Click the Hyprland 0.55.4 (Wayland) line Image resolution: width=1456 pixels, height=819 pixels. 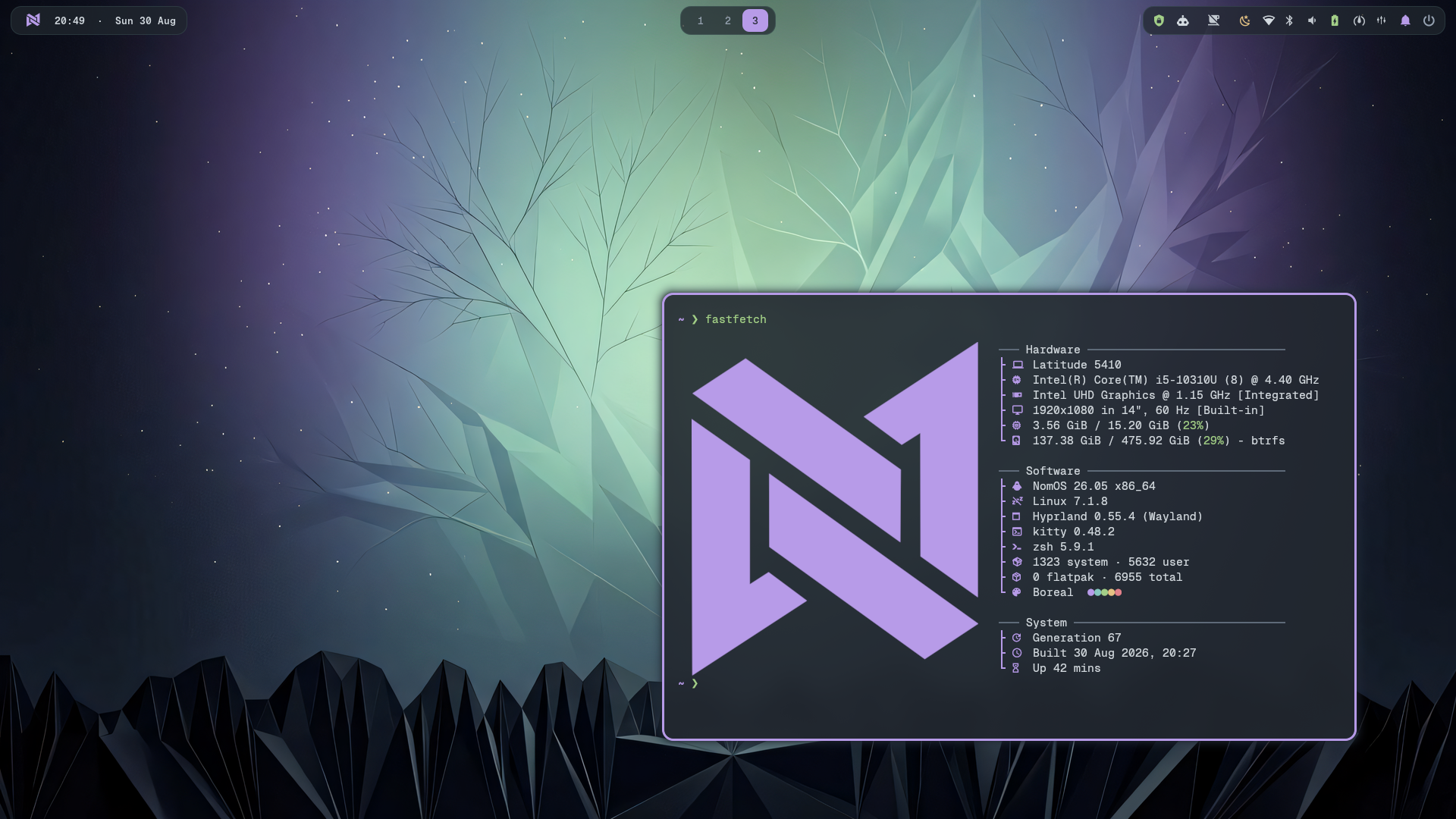(1117, 516)
